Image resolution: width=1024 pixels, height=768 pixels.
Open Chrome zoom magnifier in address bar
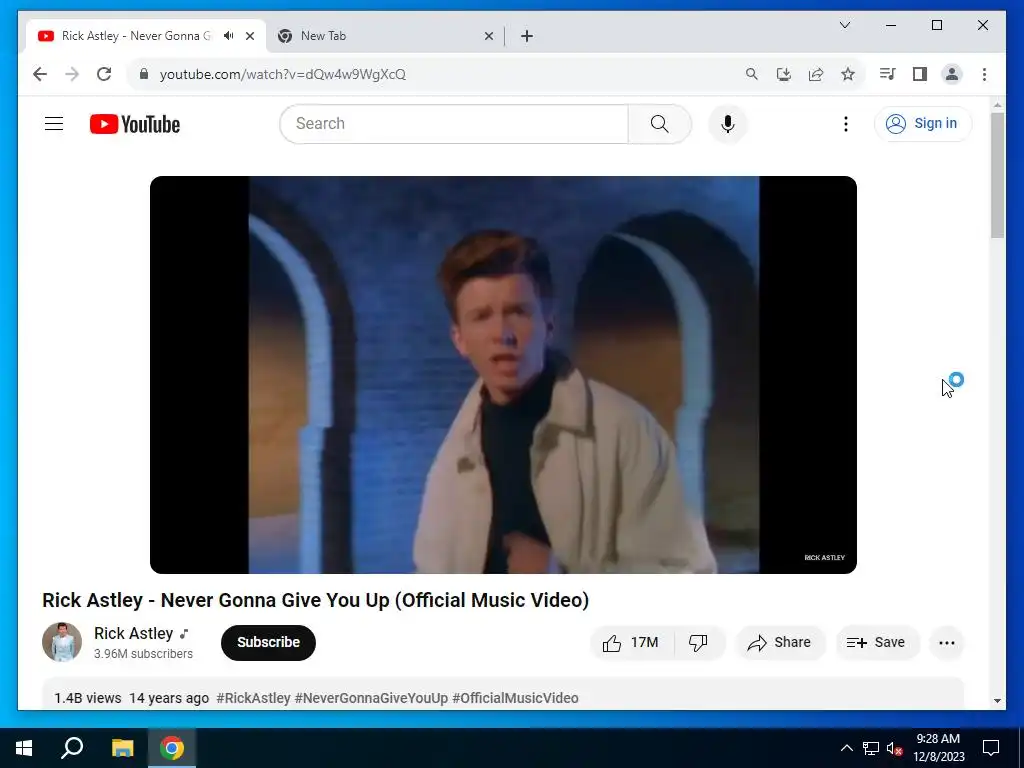point(752,74)
